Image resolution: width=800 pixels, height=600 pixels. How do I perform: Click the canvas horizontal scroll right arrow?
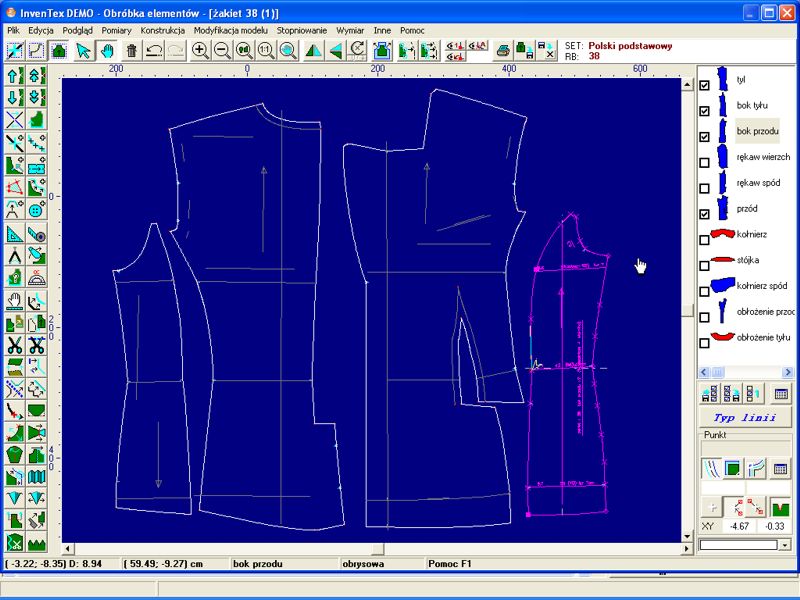687,549
